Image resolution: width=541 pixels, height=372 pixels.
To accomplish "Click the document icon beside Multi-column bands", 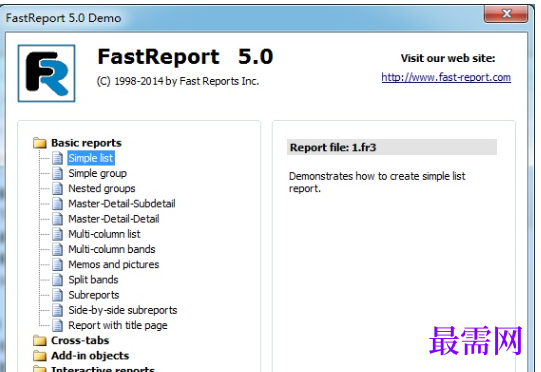I will (x=58, y=249).
